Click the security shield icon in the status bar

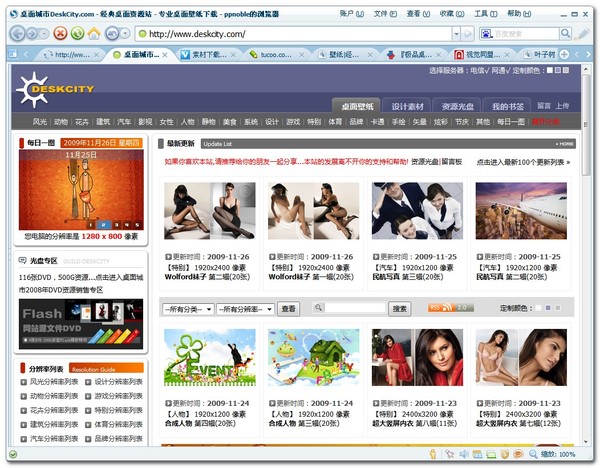coord(505,454)
